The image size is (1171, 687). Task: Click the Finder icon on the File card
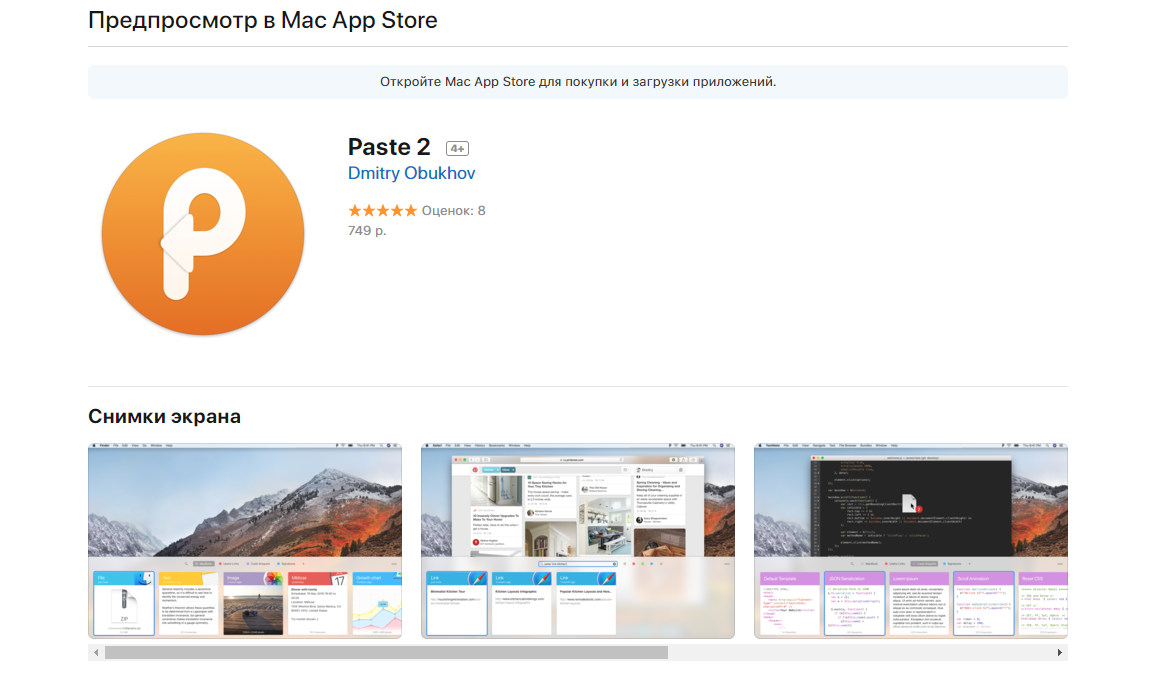(x=146, y=579)
